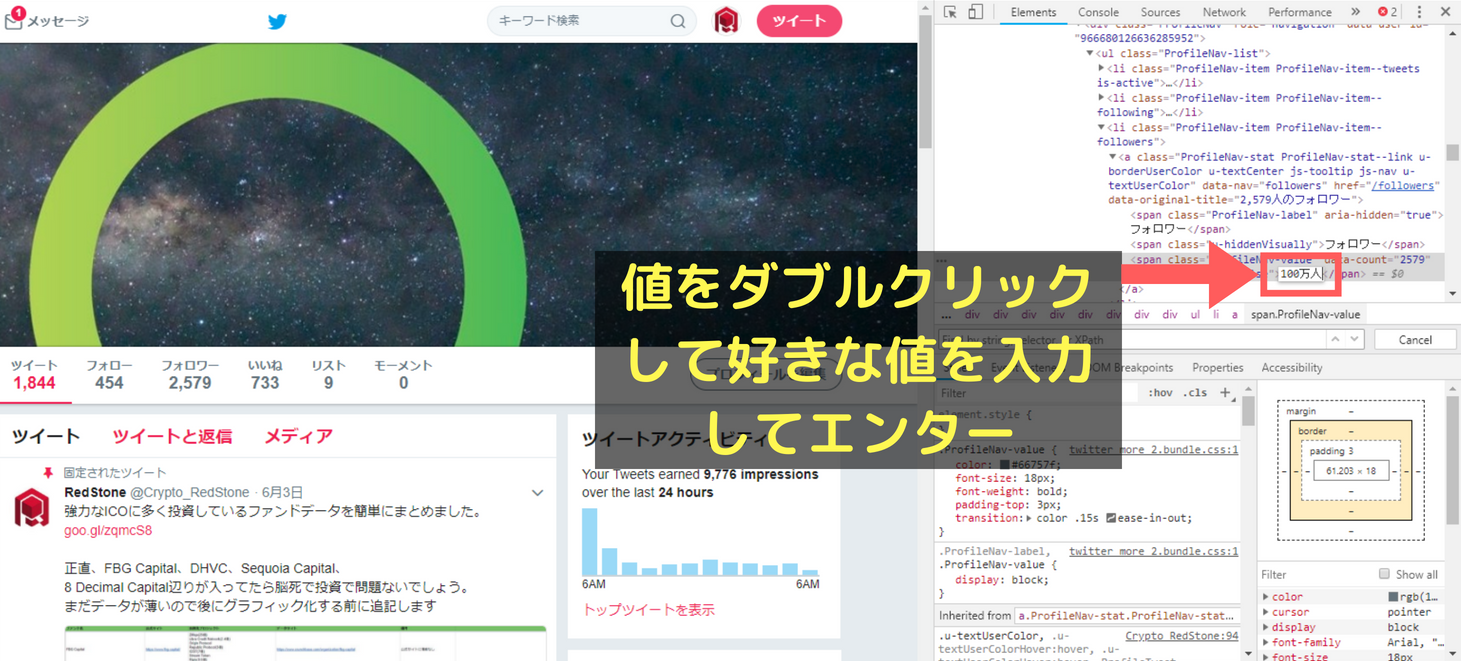Toggle the .cls class editor
This screenshot has height=661, width=1461.
coord(1194,393)
